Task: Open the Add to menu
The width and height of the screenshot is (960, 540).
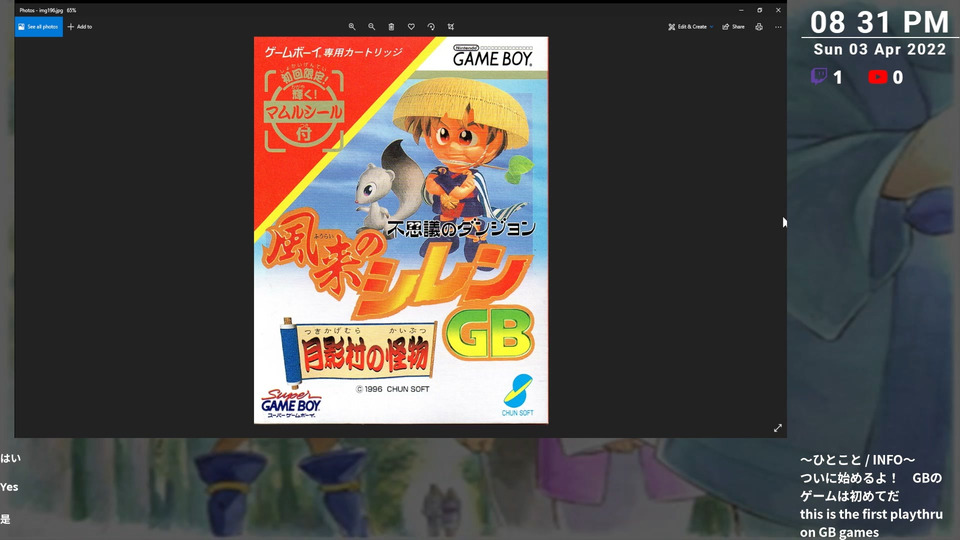Action: pos(80,27)
